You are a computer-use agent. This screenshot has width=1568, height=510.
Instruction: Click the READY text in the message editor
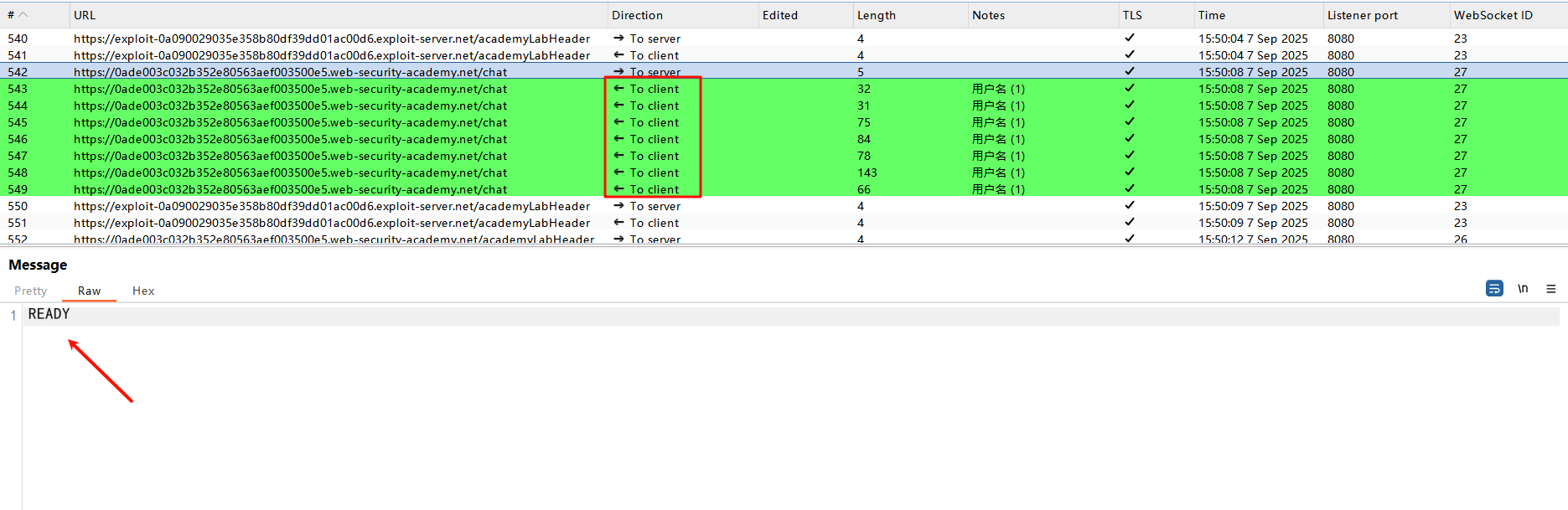(x=49, y=314)
